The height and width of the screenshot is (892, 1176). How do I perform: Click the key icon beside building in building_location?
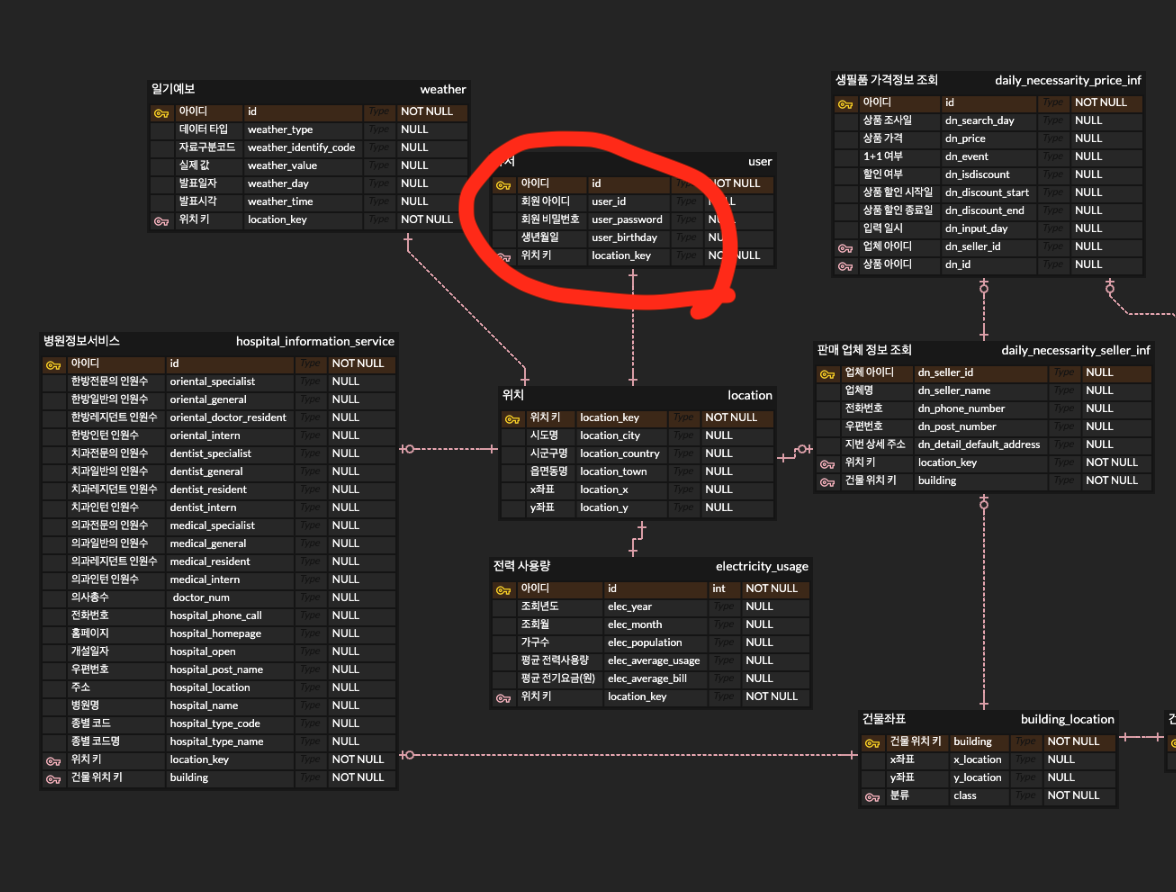[872, 743]
